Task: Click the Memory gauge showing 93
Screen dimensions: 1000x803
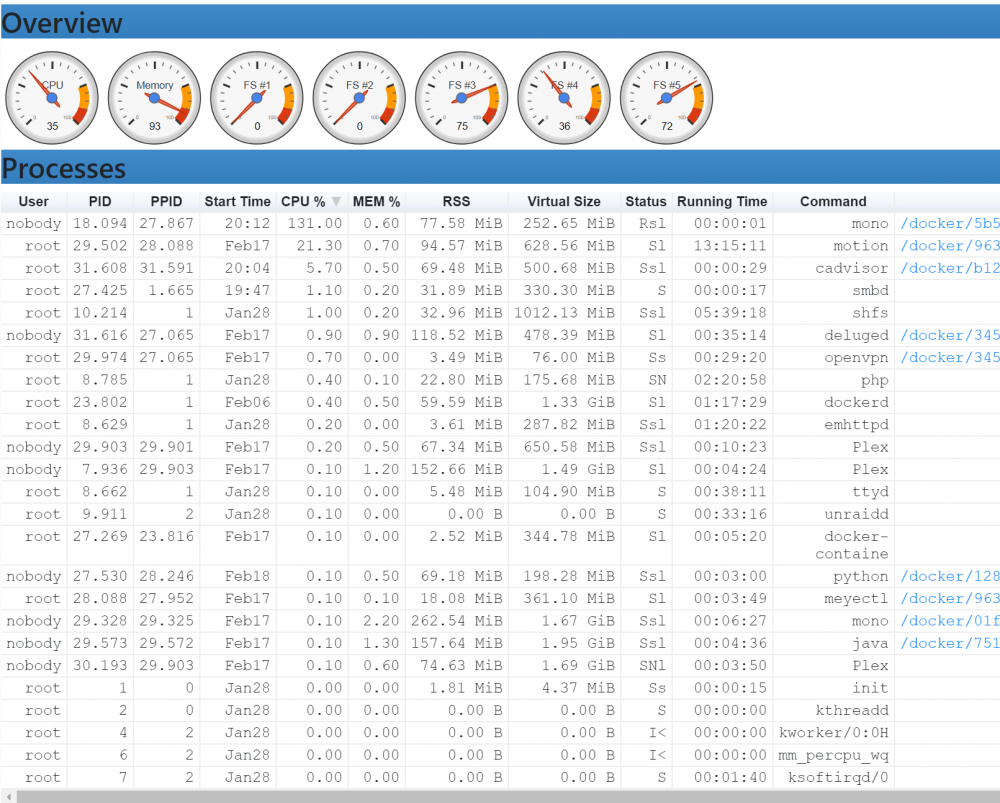Action: coord(154,98)
